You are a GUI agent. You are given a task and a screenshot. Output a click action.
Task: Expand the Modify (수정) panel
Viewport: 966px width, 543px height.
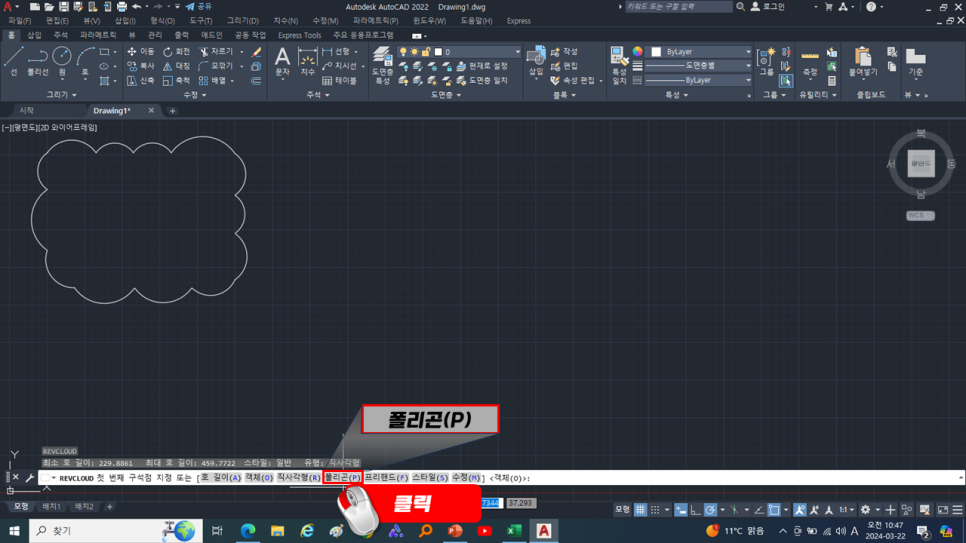(195, 95)
